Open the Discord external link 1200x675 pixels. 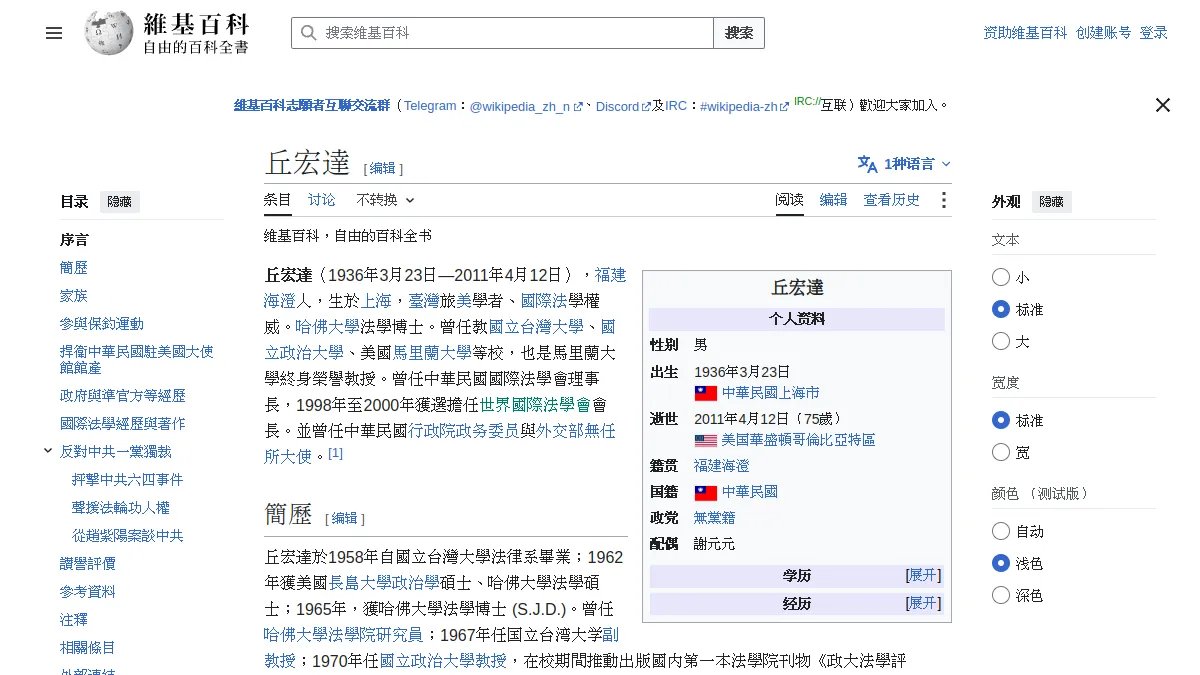(x=623, y=106)
